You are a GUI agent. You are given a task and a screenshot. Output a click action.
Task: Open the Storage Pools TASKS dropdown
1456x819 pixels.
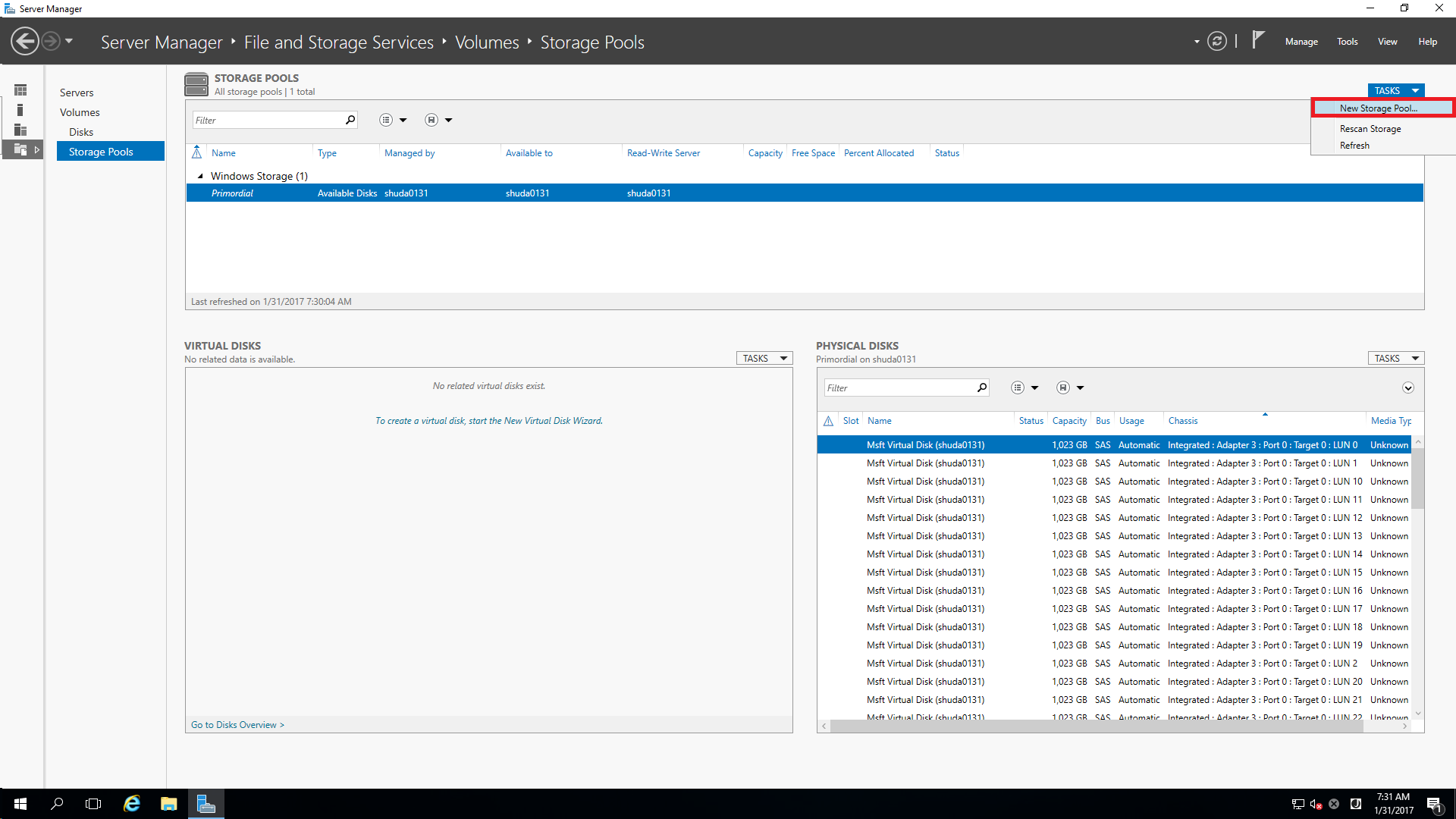[x=1396, y=90]
